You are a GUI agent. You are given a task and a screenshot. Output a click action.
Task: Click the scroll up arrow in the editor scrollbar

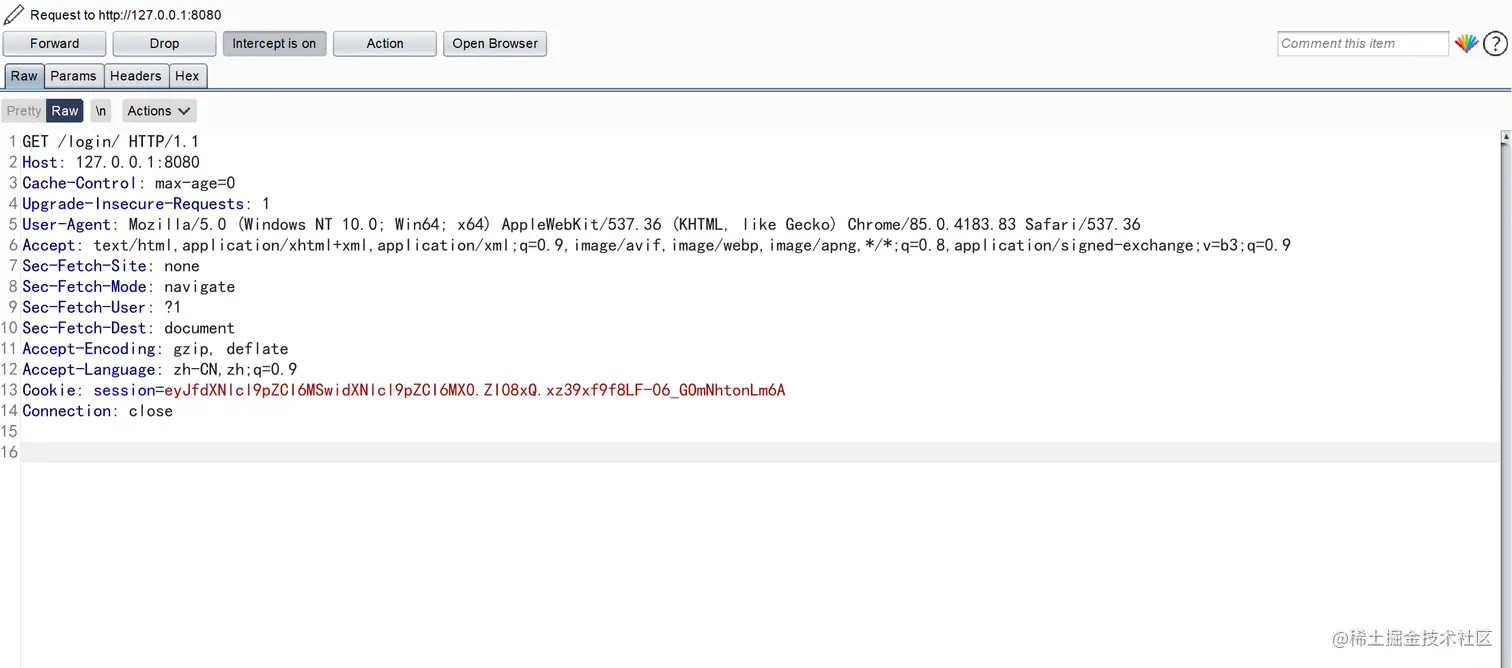coord(1505,139)
